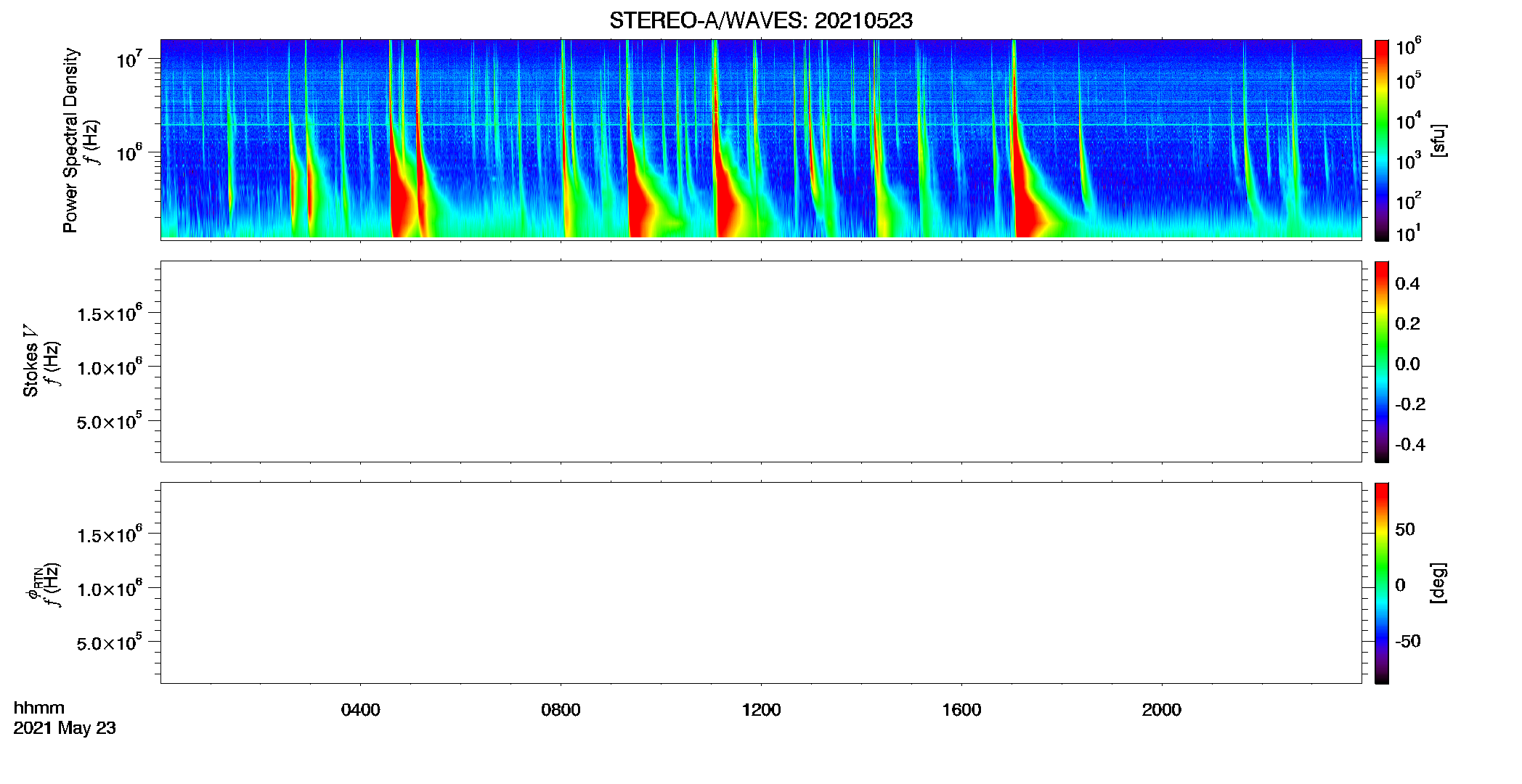Click the 1200 time axis label
This screenshot has width=1522, height=784.
(761, 710)
